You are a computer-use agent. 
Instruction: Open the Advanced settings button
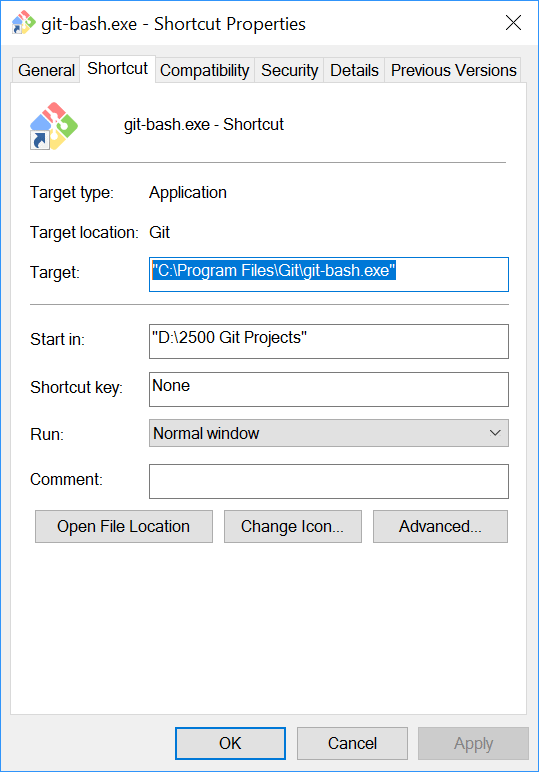coord(440,526)
